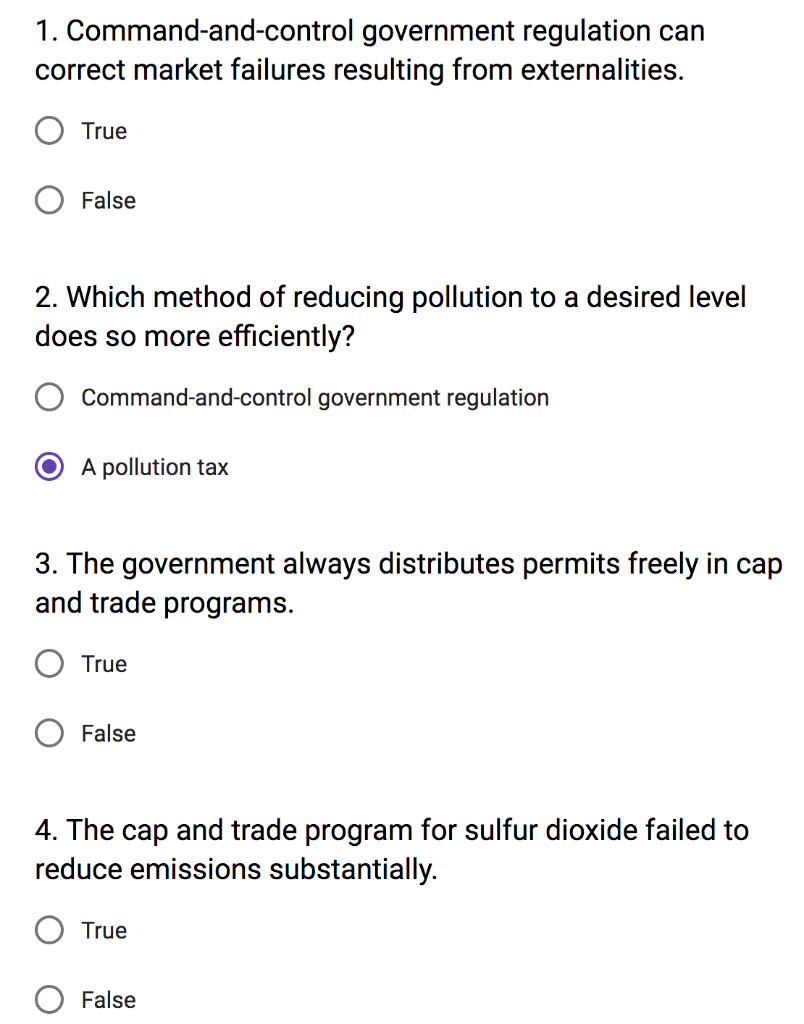Click the Command-and-control regulation label text

(x=315, y=397)
